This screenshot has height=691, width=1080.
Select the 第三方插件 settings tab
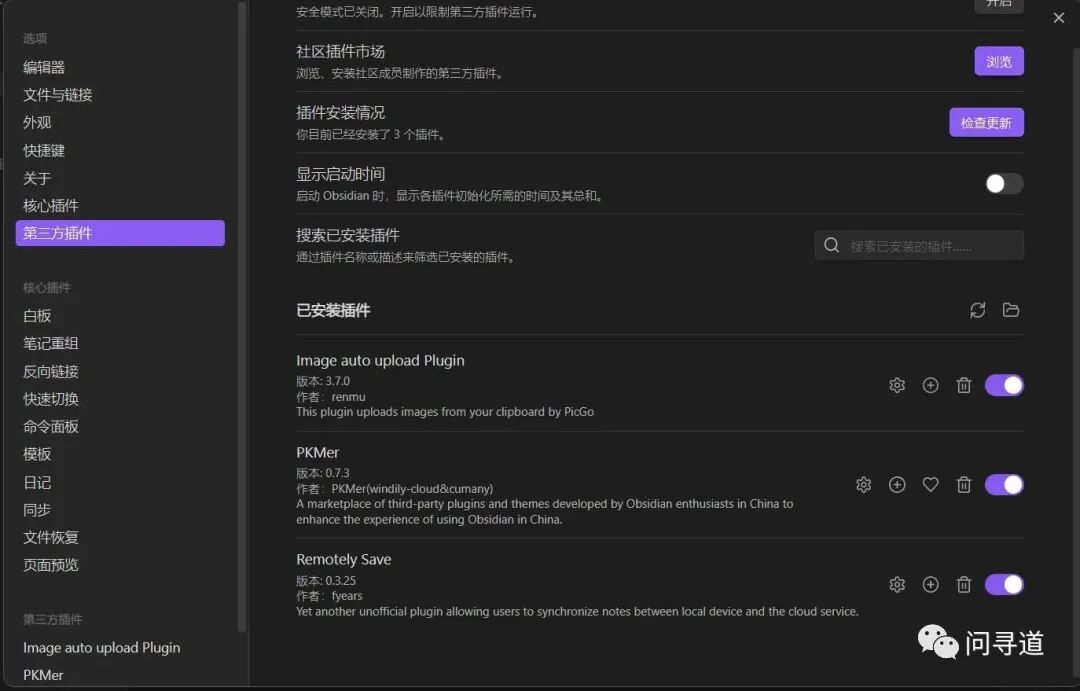coord(121,233)
